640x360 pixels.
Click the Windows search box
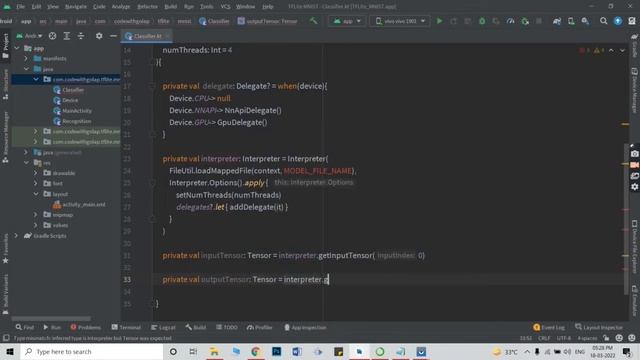(91, 351)
